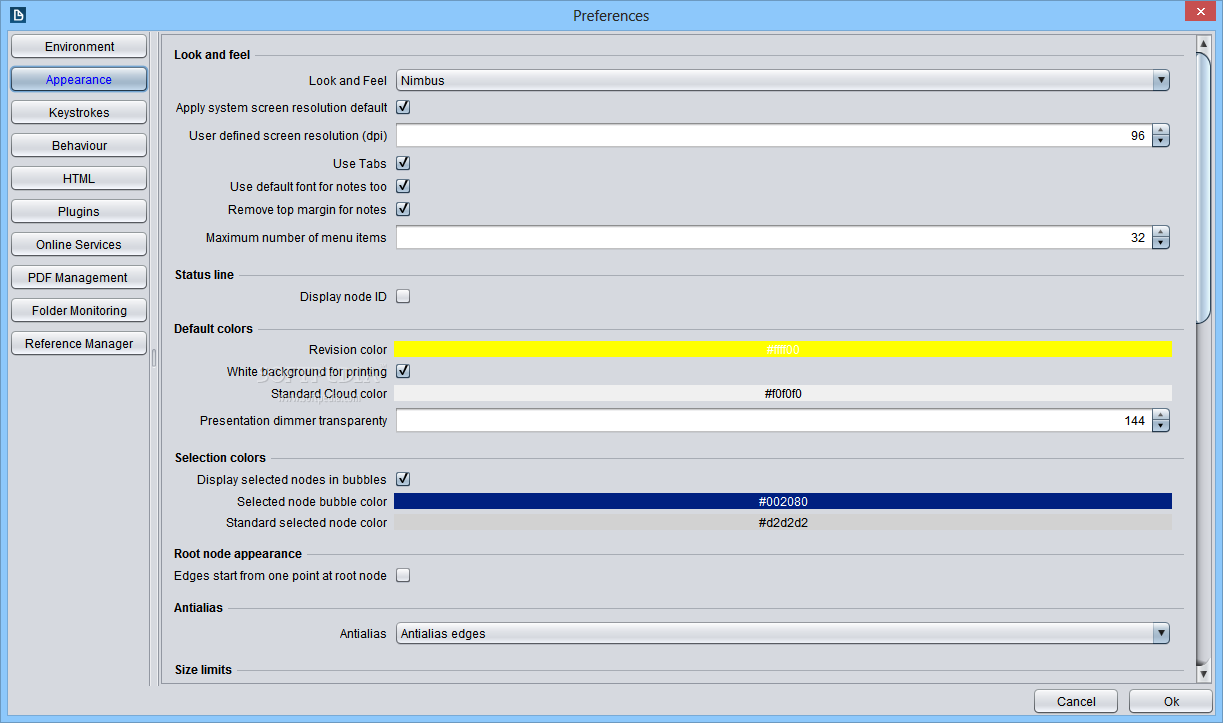Click the vertical scrollbar thumb

(1204, 187)
